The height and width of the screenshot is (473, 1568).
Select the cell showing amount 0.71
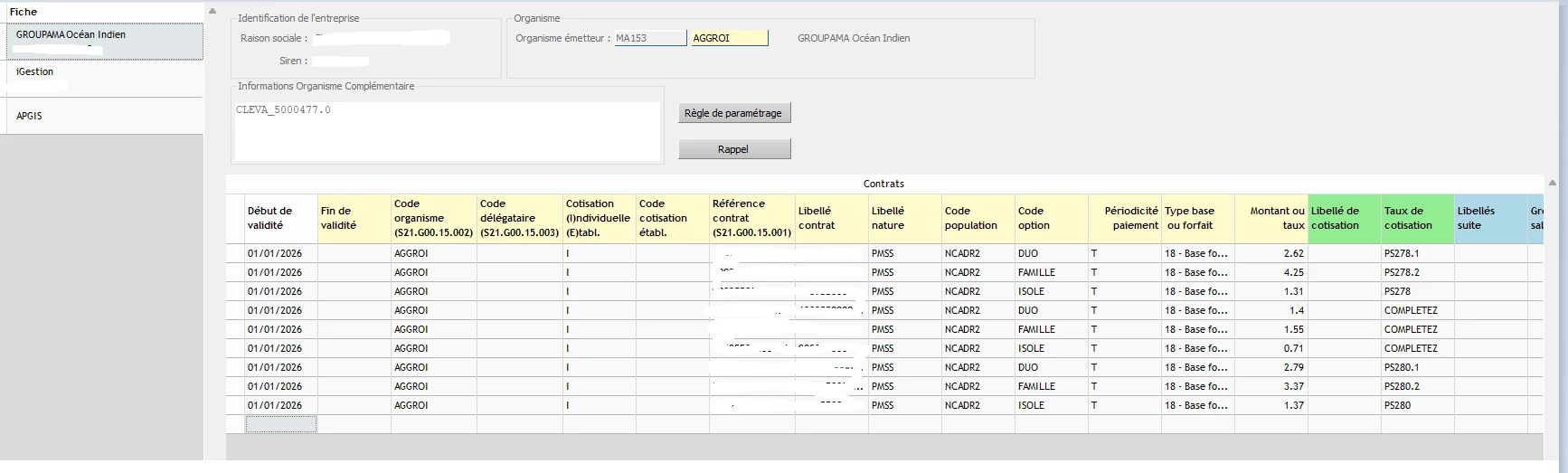1270,348
